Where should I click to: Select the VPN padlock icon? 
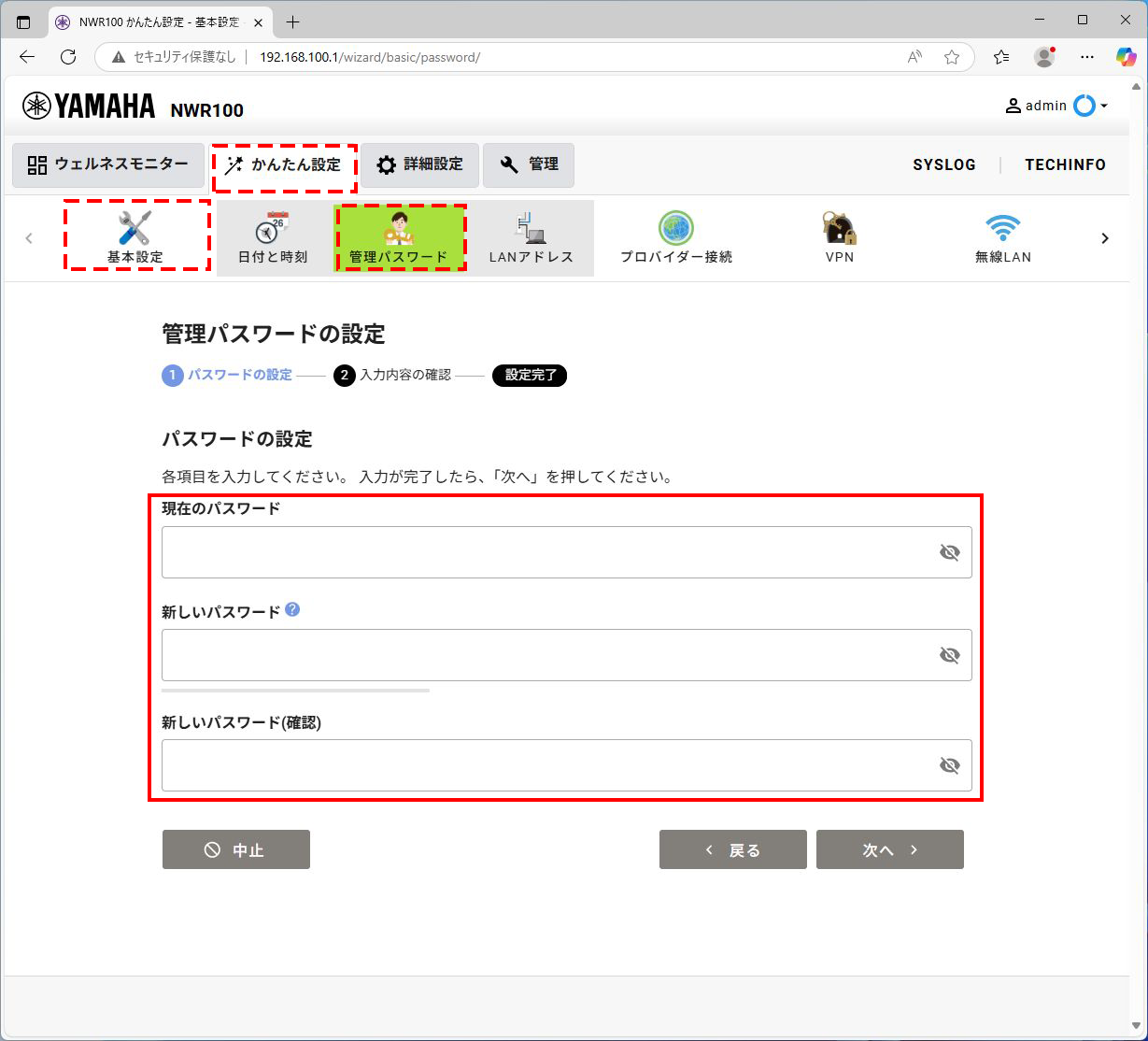(839, 236)
